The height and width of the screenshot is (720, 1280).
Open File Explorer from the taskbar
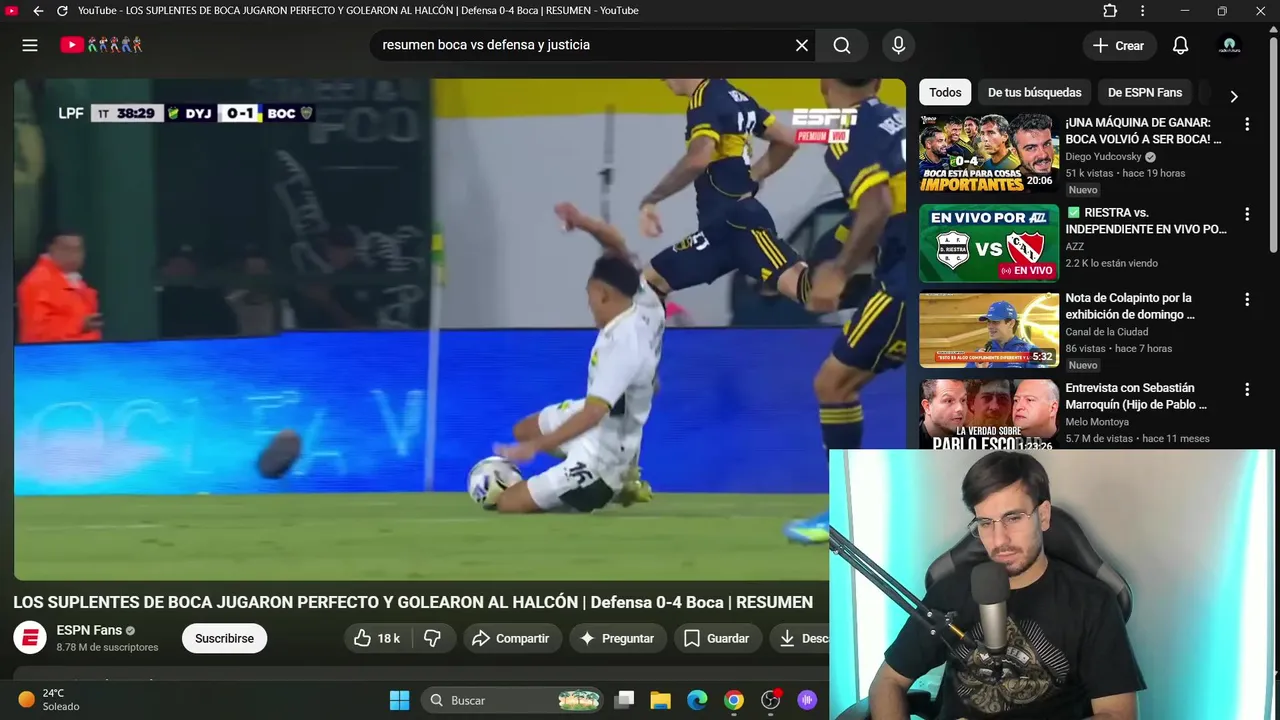(660, 700)
